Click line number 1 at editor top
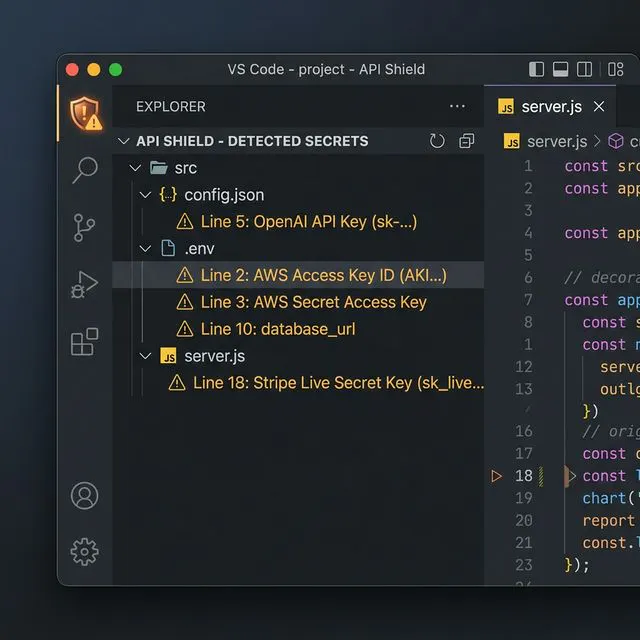 click(x=528, y=166)
